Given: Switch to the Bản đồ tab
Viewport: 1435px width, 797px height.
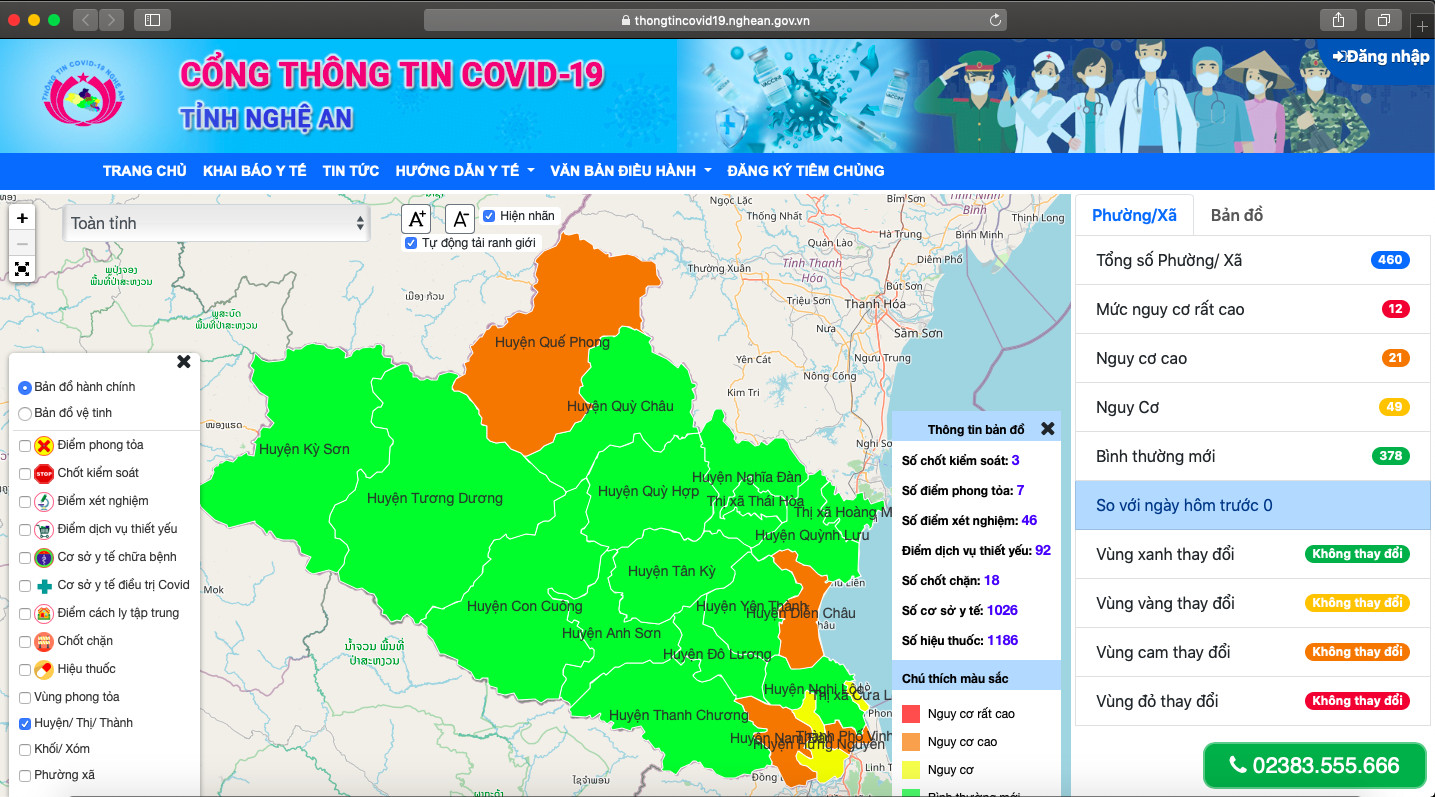Looking at the screenshot, I should (1236, 216).
